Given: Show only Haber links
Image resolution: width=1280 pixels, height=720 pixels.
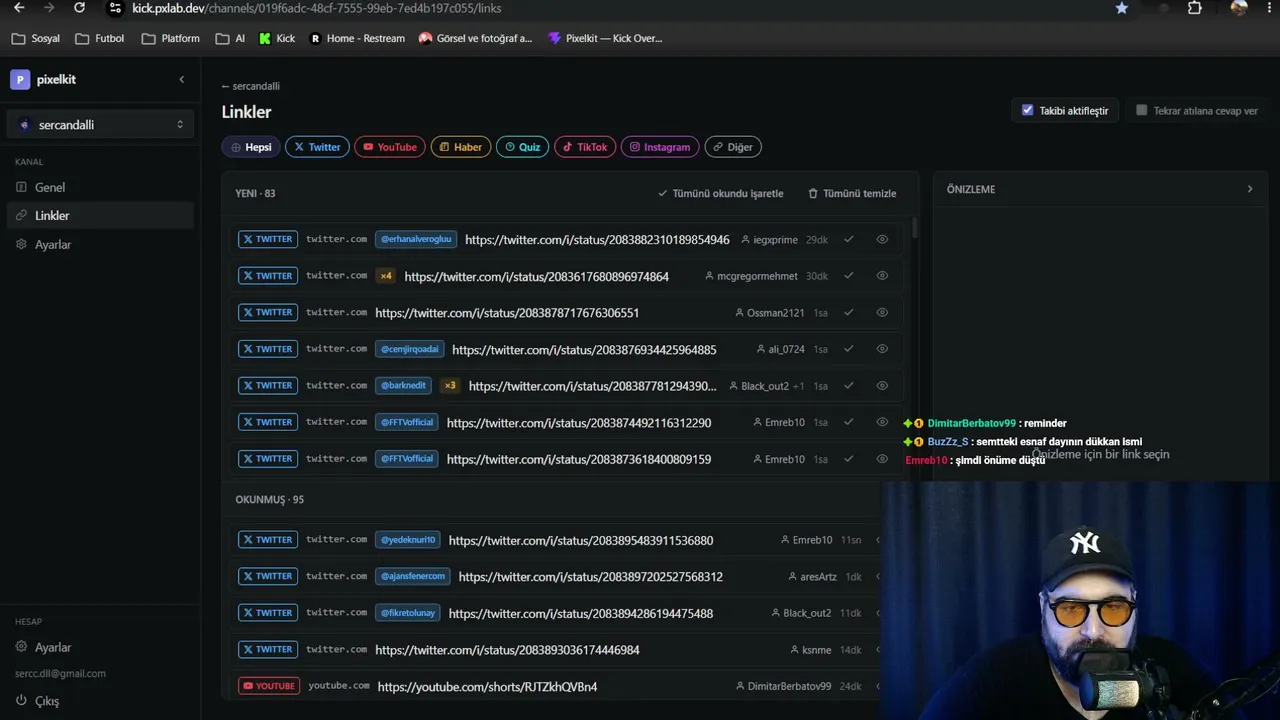Looking at the screenshot, I should coord(461,147).
